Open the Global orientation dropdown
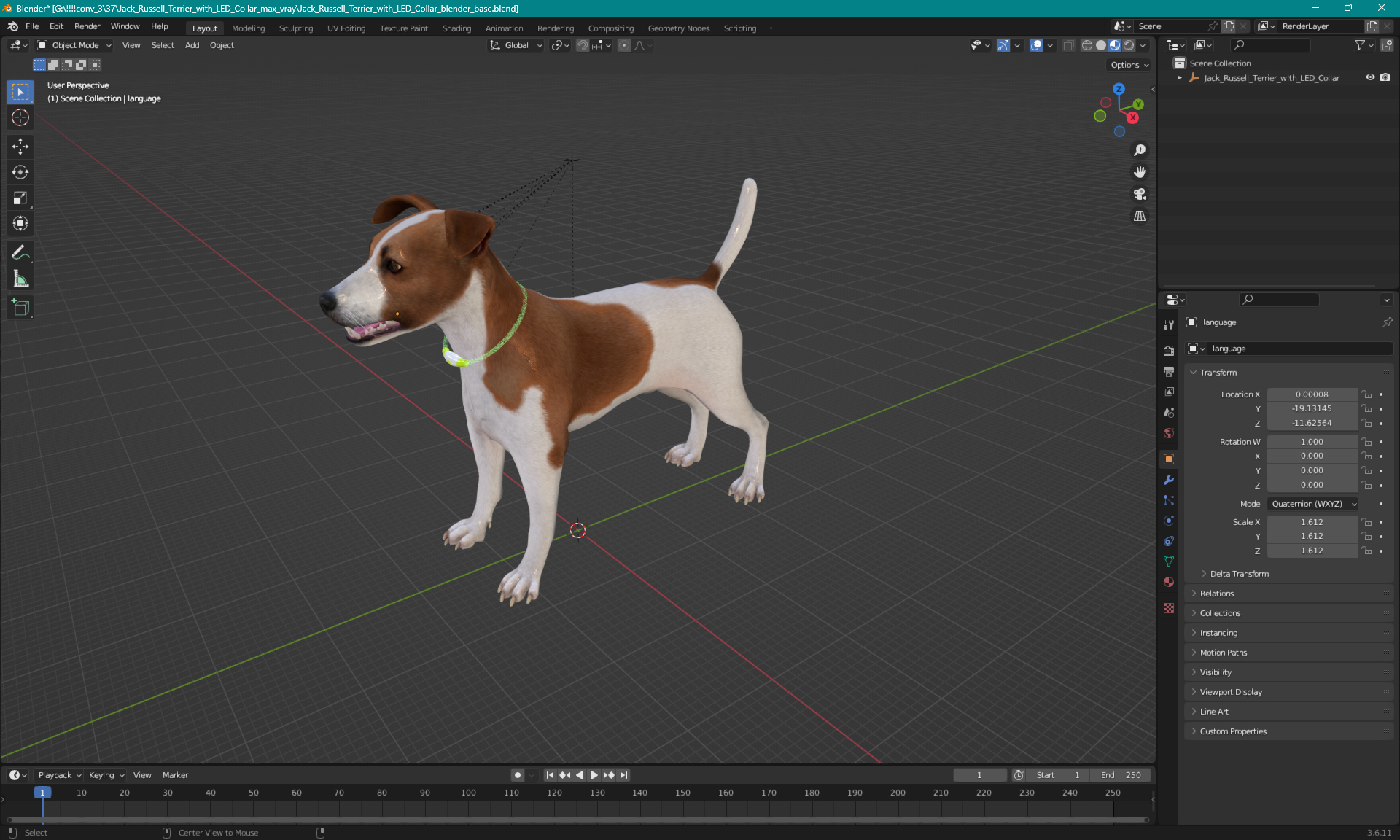Screen dimensions: 1400x840 click(516, 45)
